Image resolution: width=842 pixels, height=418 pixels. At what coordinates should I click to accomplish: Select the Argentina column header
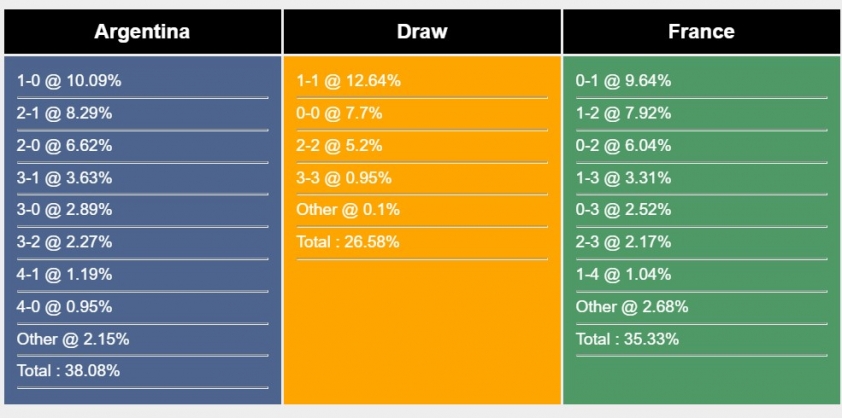142,32
